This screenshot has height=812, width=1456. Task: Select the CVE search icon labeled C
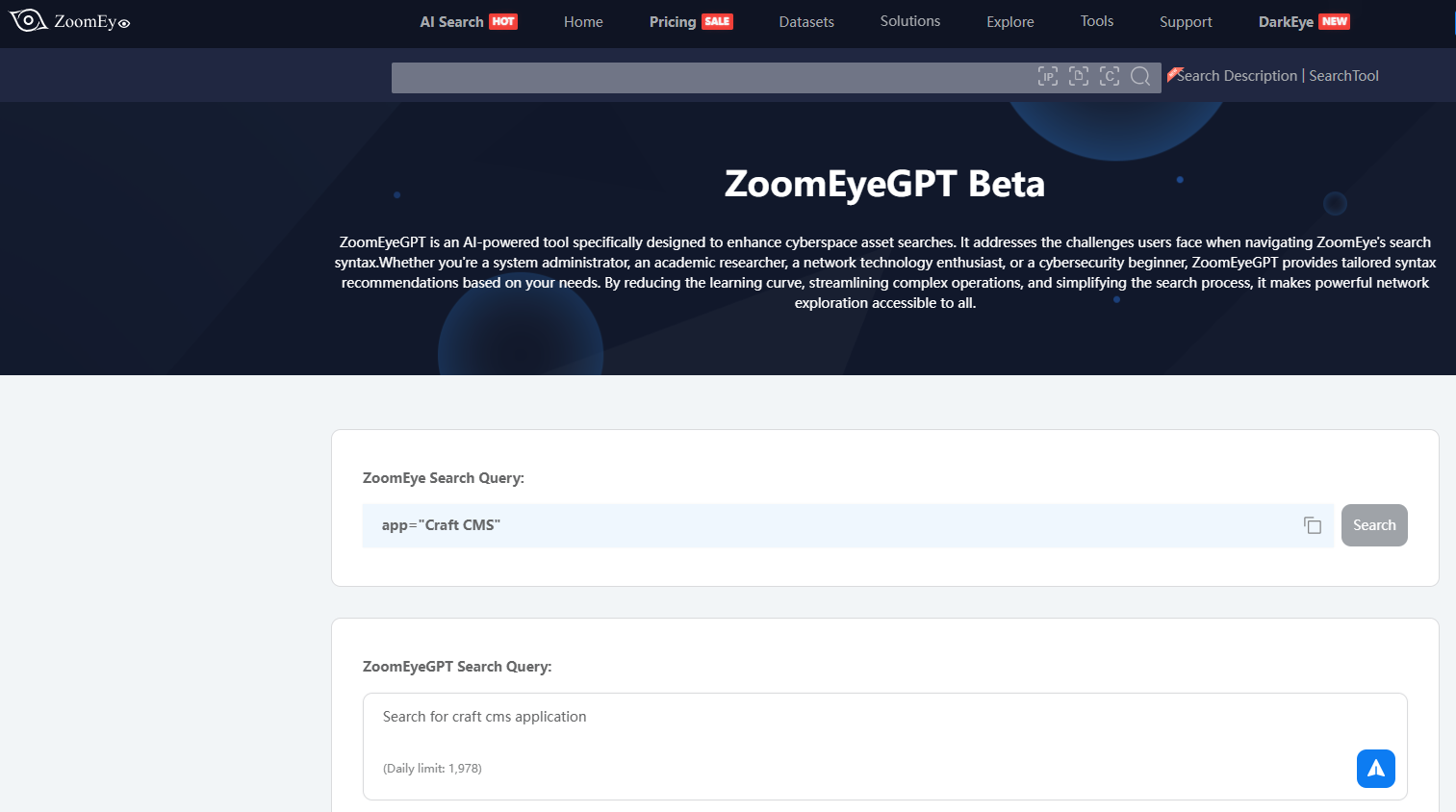[1109, 76]
